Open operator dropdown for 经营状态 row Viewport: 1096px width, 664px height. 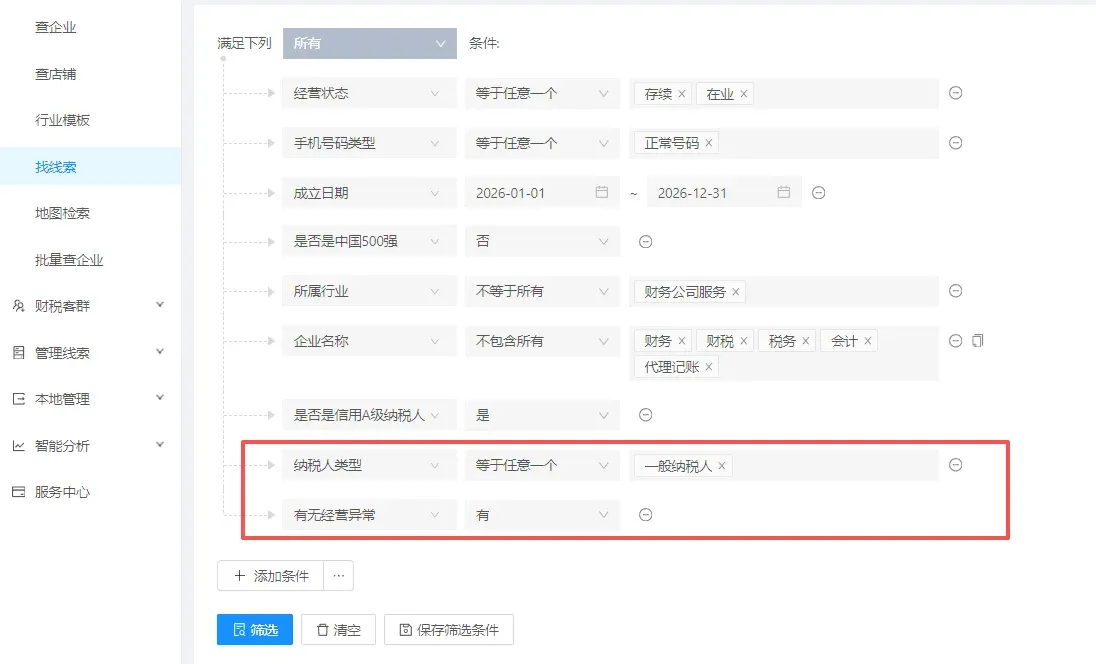click(x=542, y=93)
